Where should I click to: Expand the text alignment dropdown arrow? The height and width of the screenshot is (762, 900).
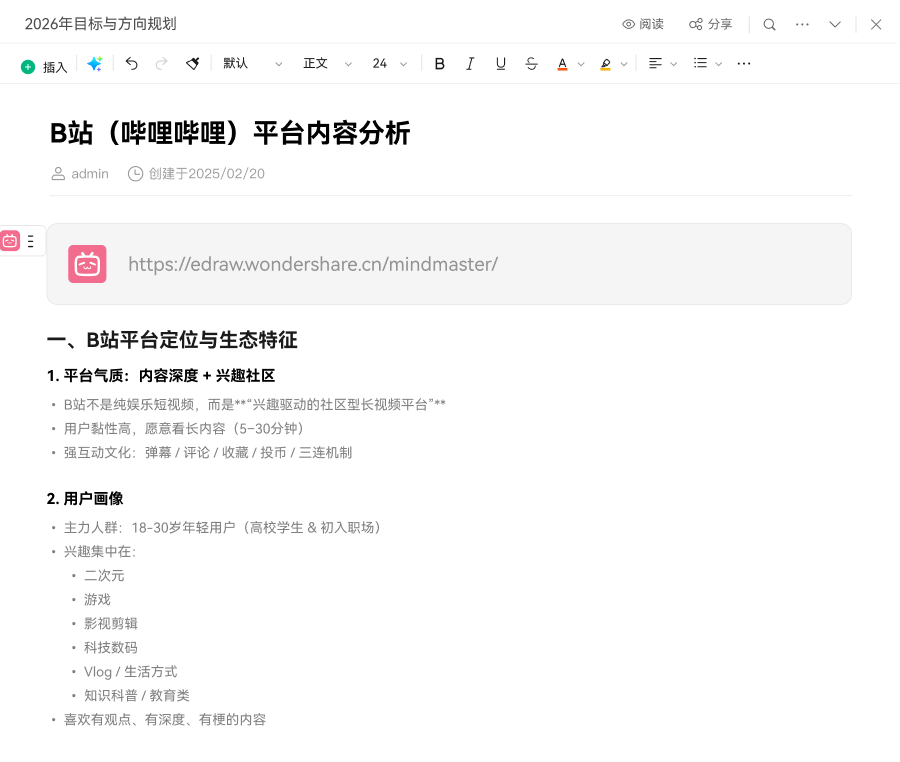pyautogui.click(x=674, y=64)
